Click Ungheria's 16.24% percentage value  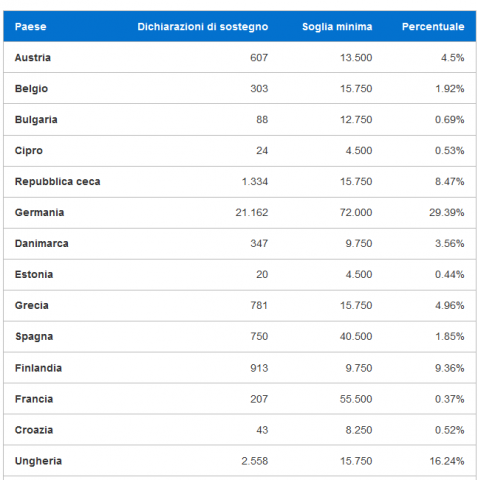447,461
